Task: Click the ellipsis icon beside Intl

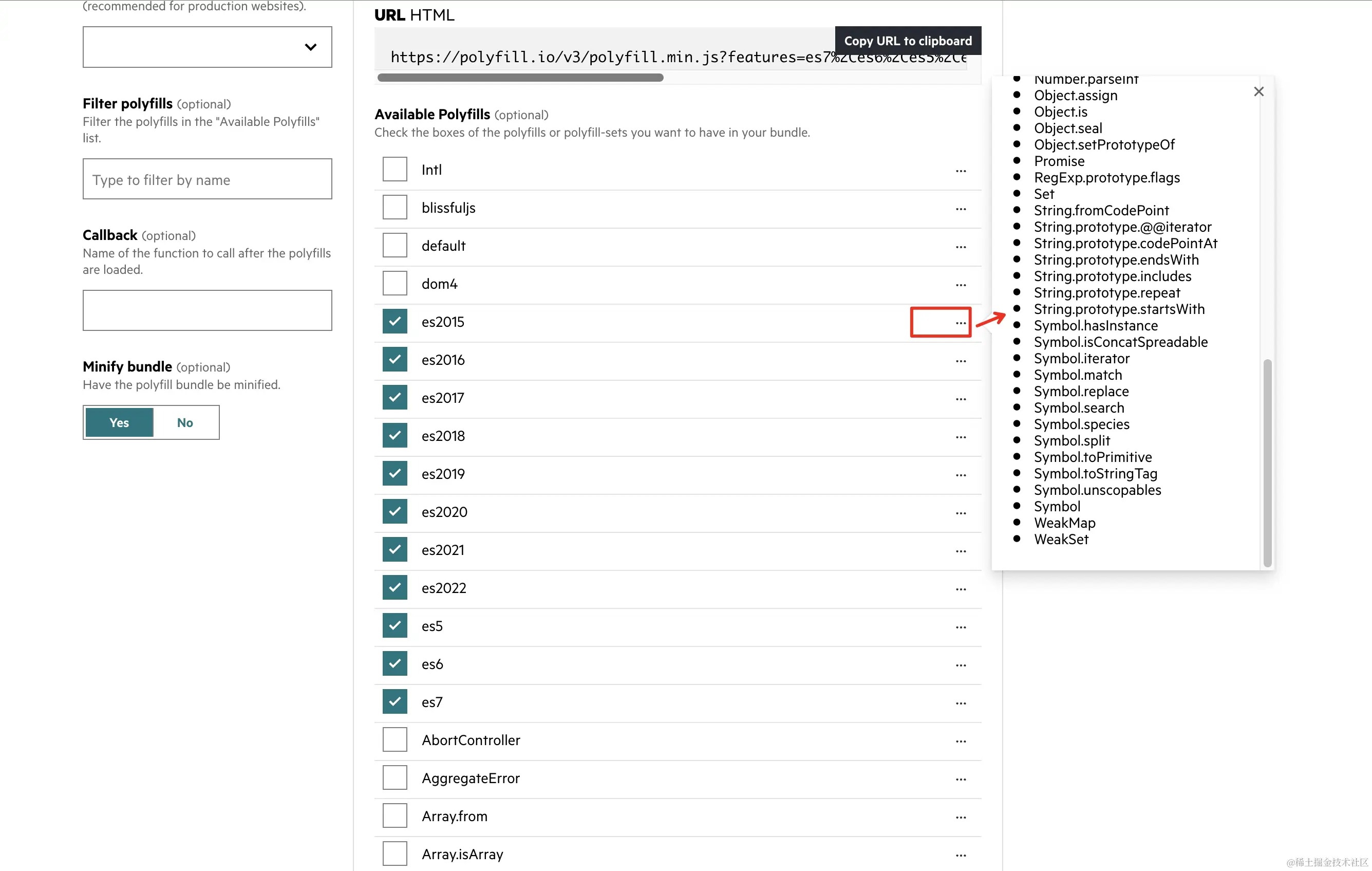Action: [x=960, y=171]
